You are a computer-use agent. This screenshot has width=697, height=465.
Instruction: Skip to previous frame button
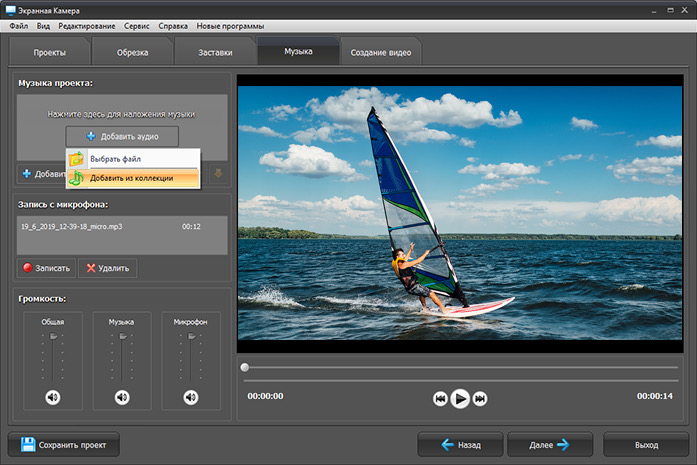click(440, 399)
